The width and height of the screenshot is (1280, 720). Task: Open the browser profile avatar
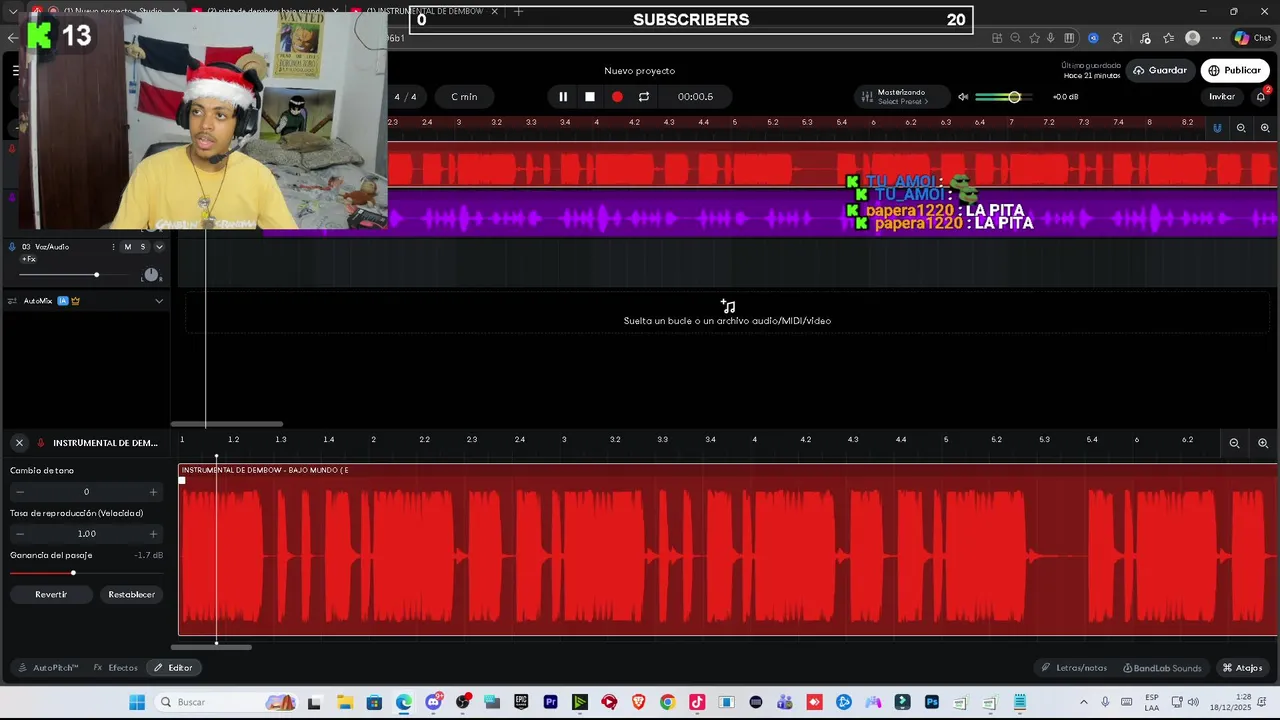(x=1192, y=38)
